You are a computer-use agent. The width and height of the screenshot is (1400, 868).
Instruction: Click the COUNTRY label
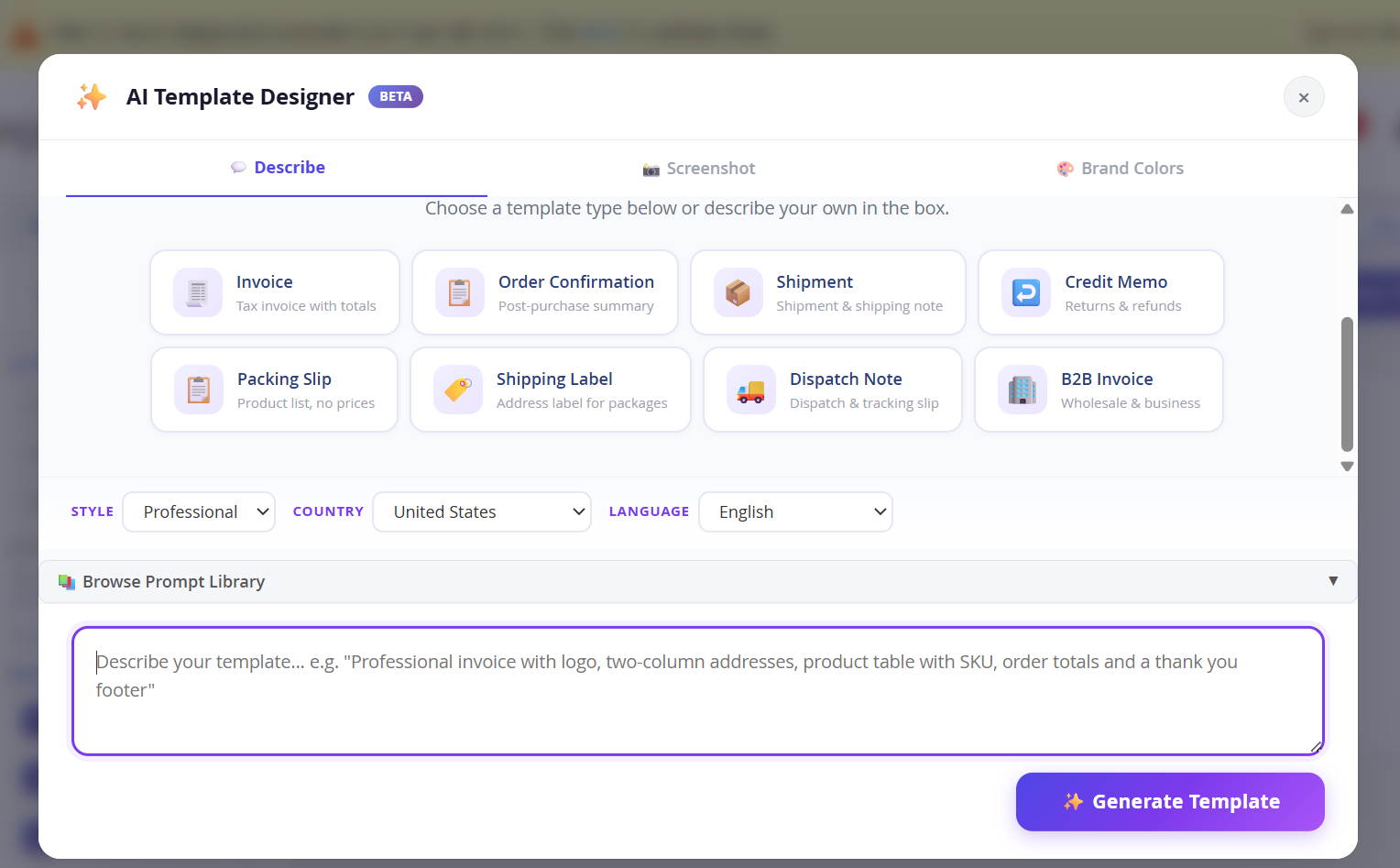(328, 511)
